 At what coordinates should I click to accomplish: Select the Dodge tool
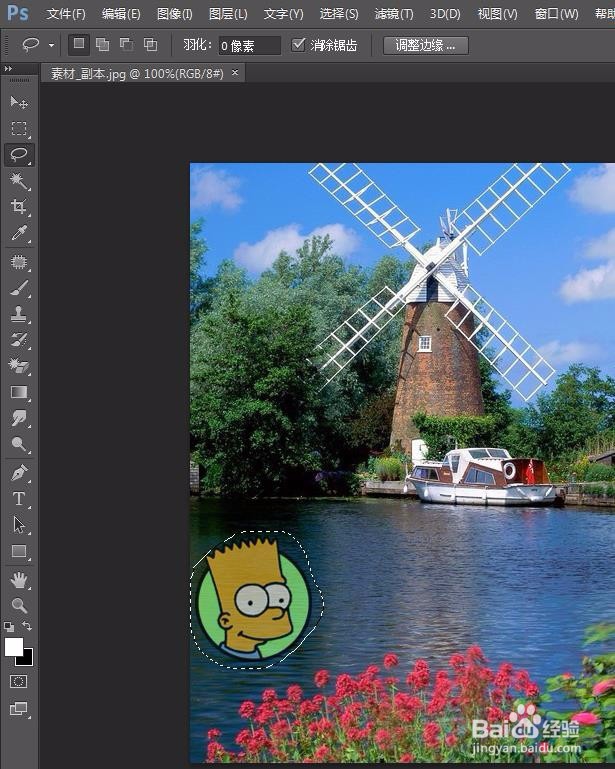(19, 444)
